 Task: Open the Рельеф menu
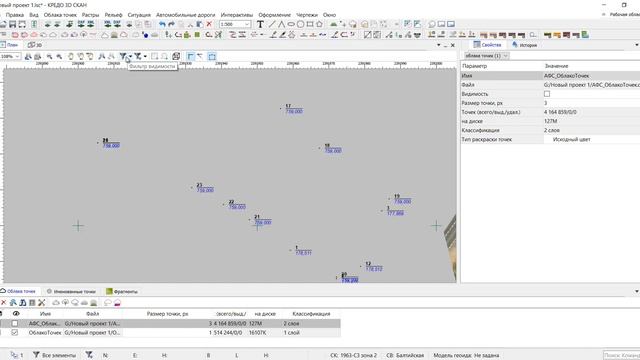113,15
